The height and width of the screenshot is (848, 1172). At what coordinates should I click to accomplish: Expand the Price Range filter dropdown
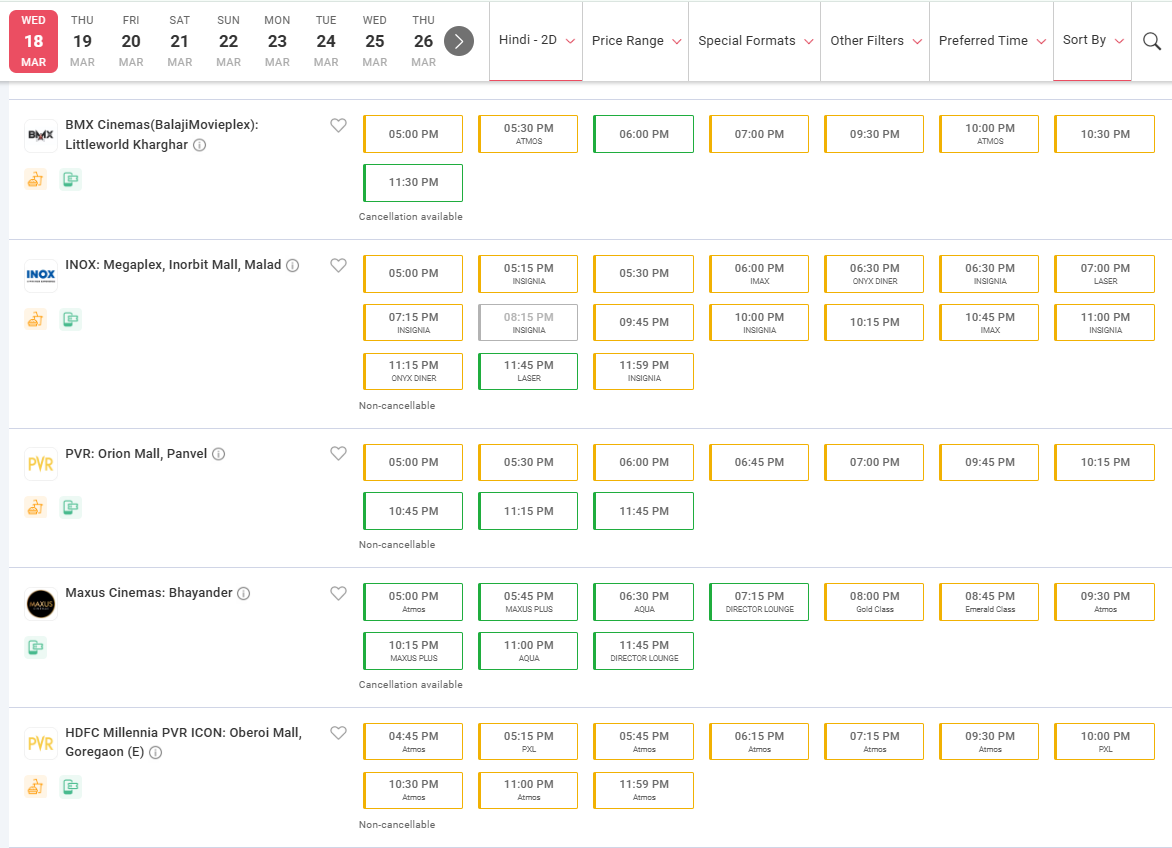pos(635,41)
